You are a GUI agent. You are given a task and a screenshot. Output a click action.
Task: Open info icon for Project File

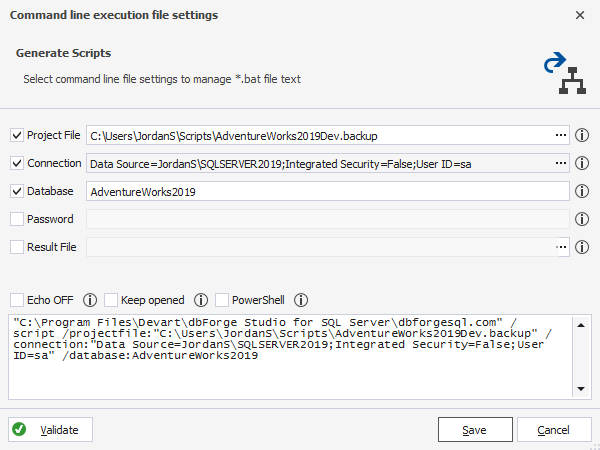click(582, 135)
